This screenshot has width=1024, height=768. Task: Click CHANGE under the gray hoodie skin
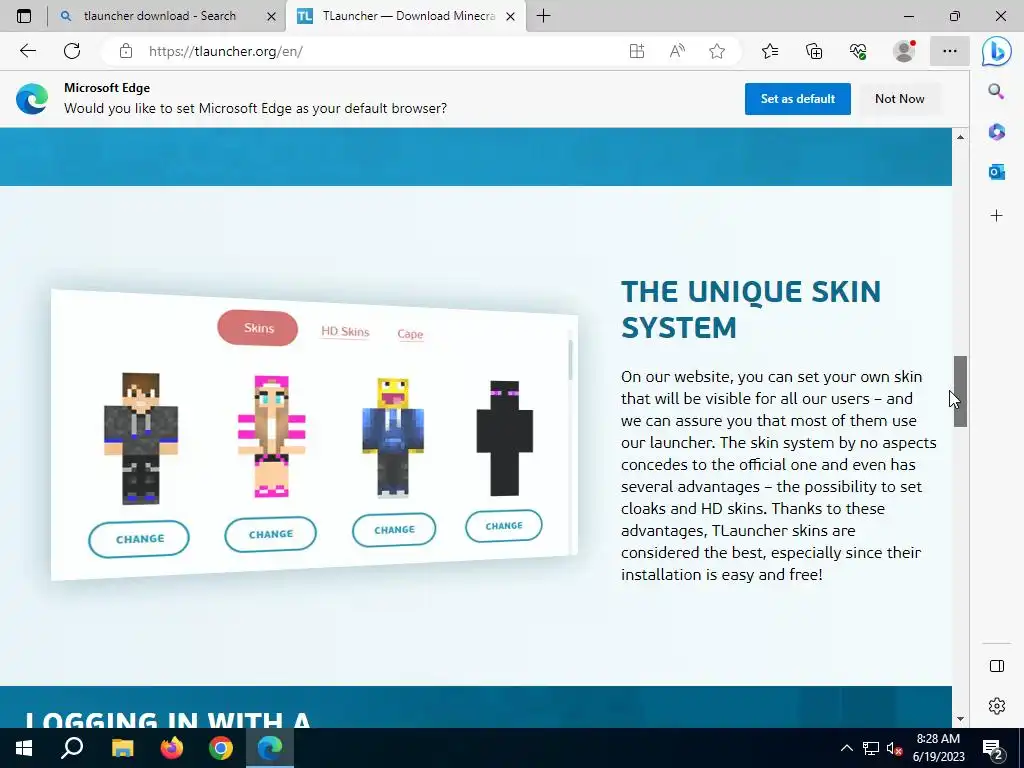click(139, 539)
